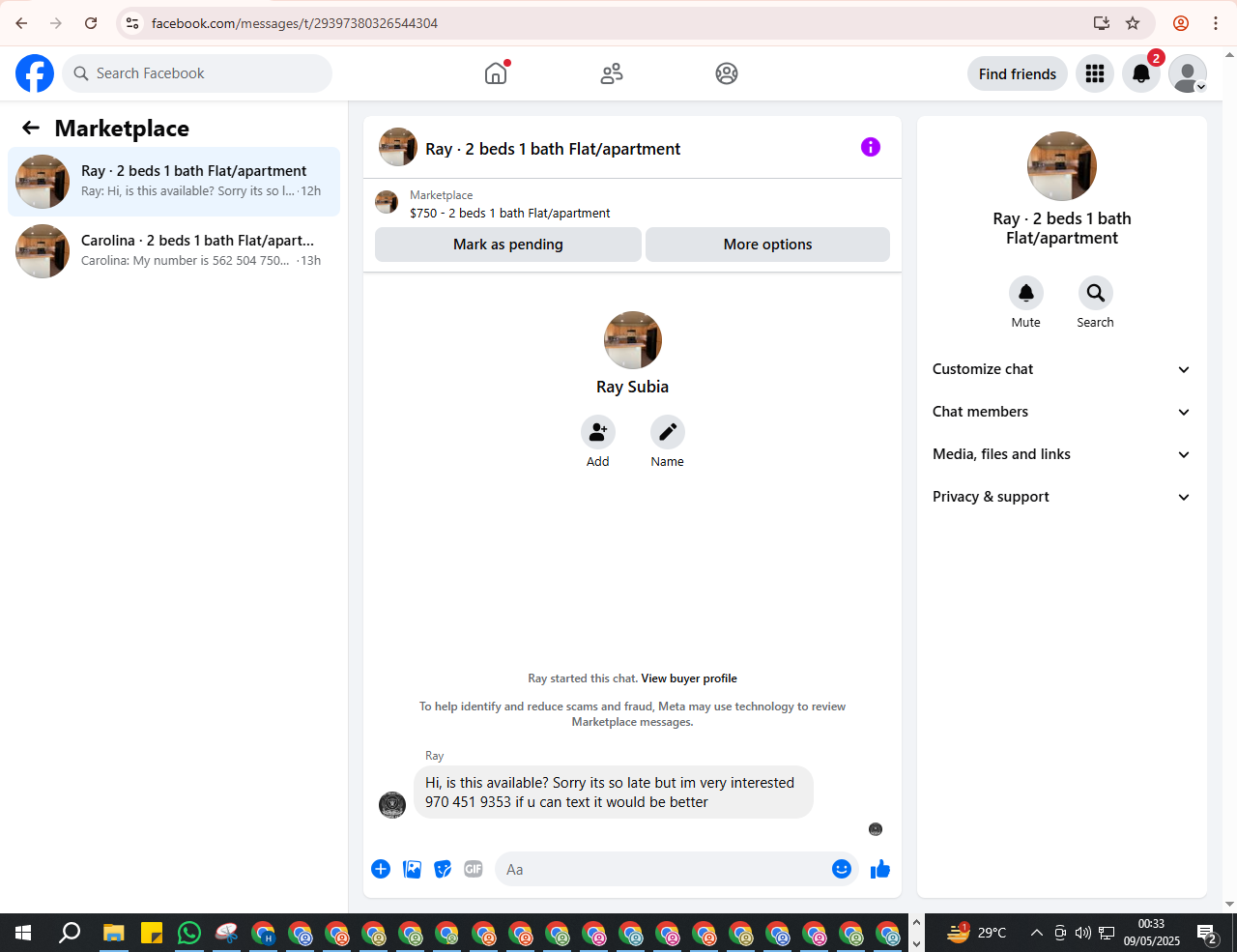The height and width of the screenshot is (952, 1237).
Task: Click Ray's message about availability
Action: 614,793
